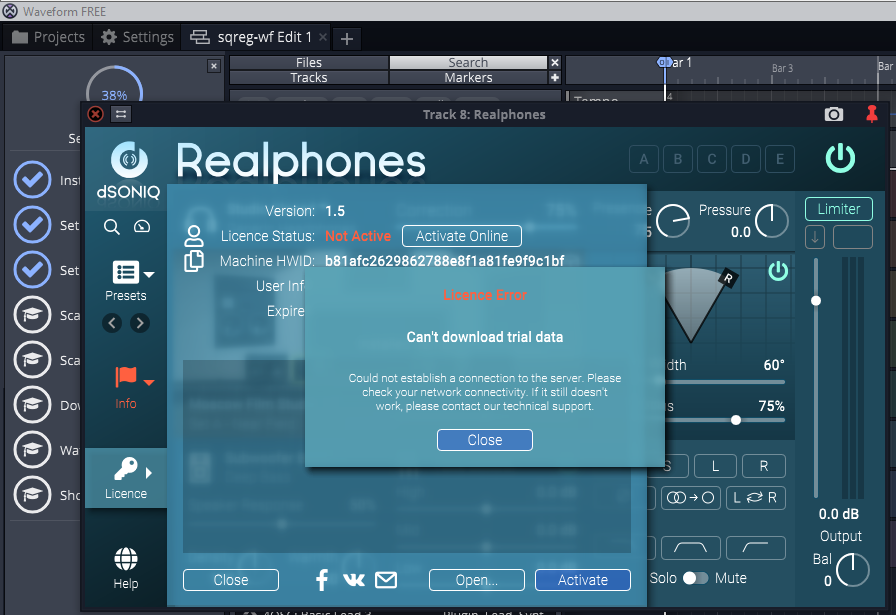896x615 pixels.
Task: Open the Presets list icon
Action: [126, 272]
